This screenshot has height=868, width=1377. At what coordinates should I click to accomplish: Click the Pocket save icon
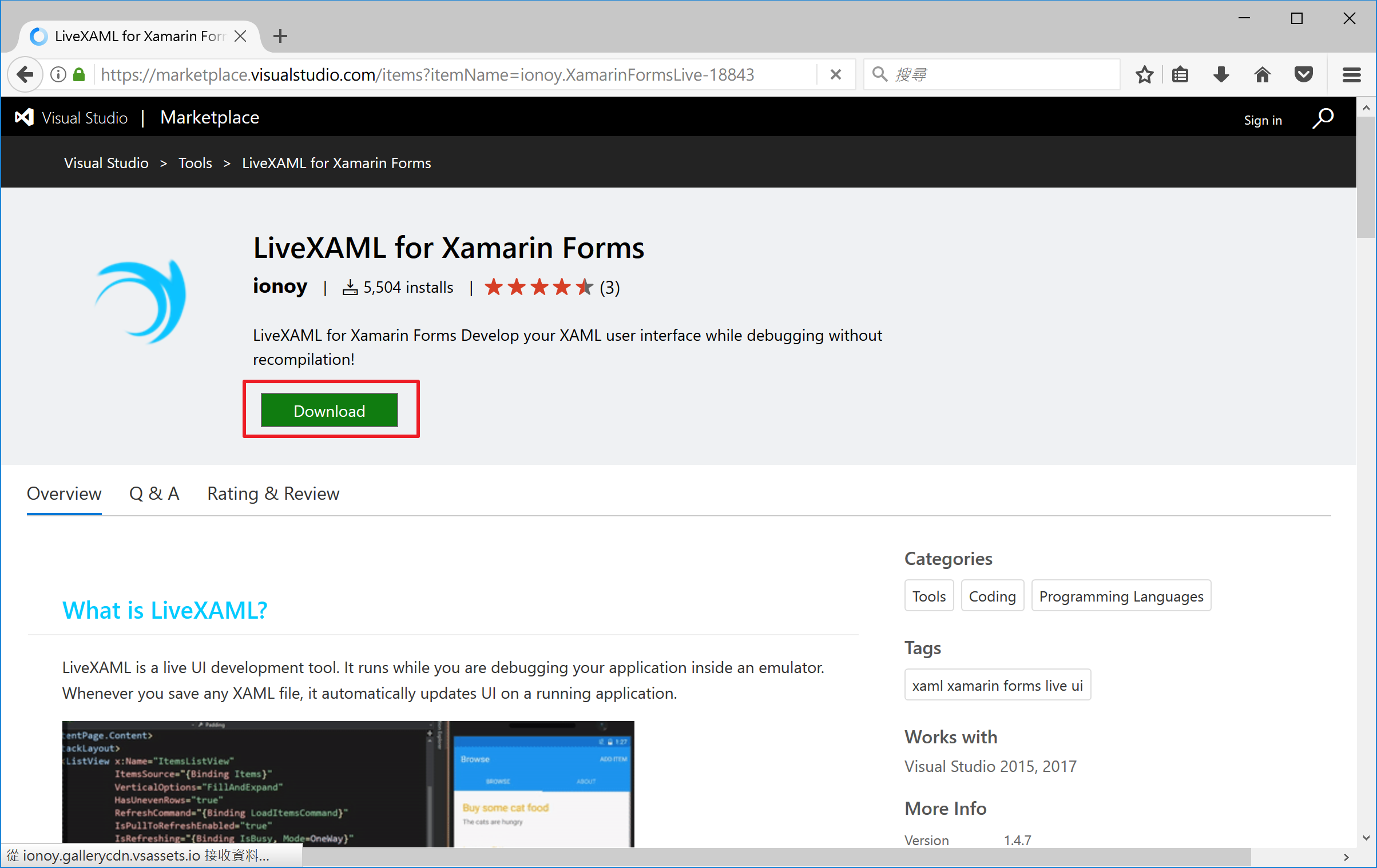pyautogui.click(x=1303, y=75)
